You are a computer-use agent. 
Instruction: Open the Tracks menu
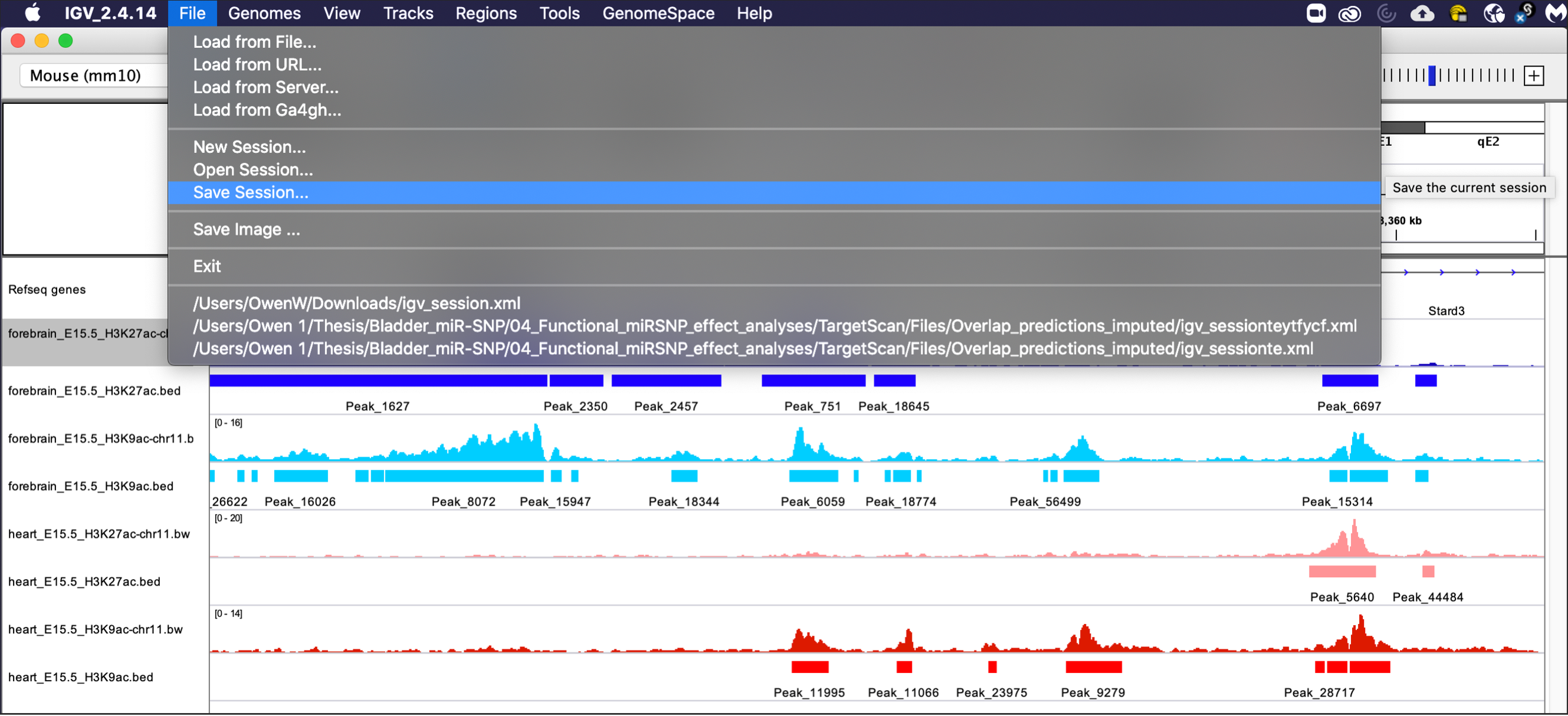[x=408, y=13]
